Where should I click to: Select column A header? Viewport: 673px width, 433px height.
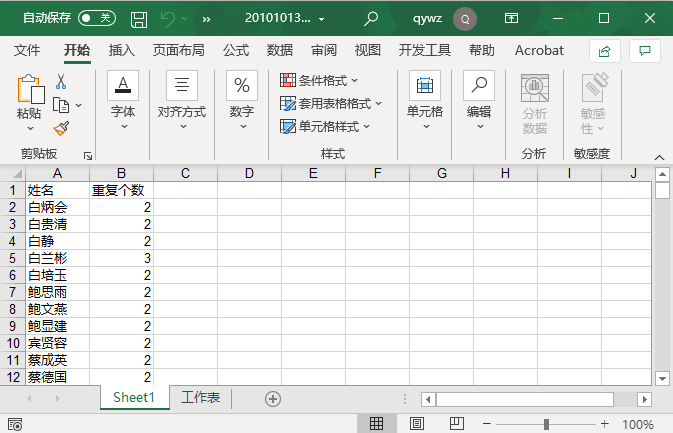[x=57, y=173]
